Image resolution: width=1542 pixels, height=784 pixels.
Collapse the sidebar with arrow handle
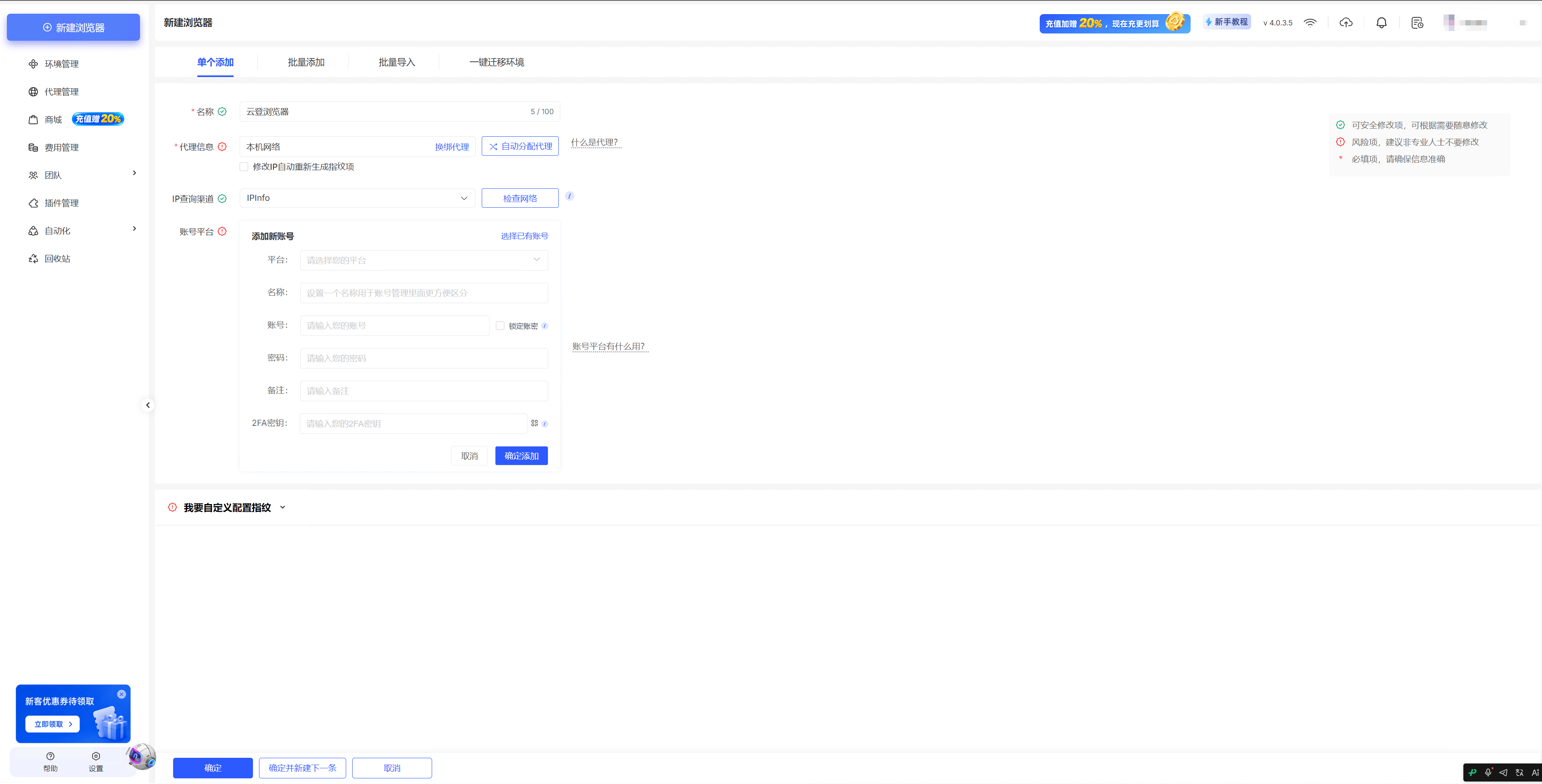148,405
